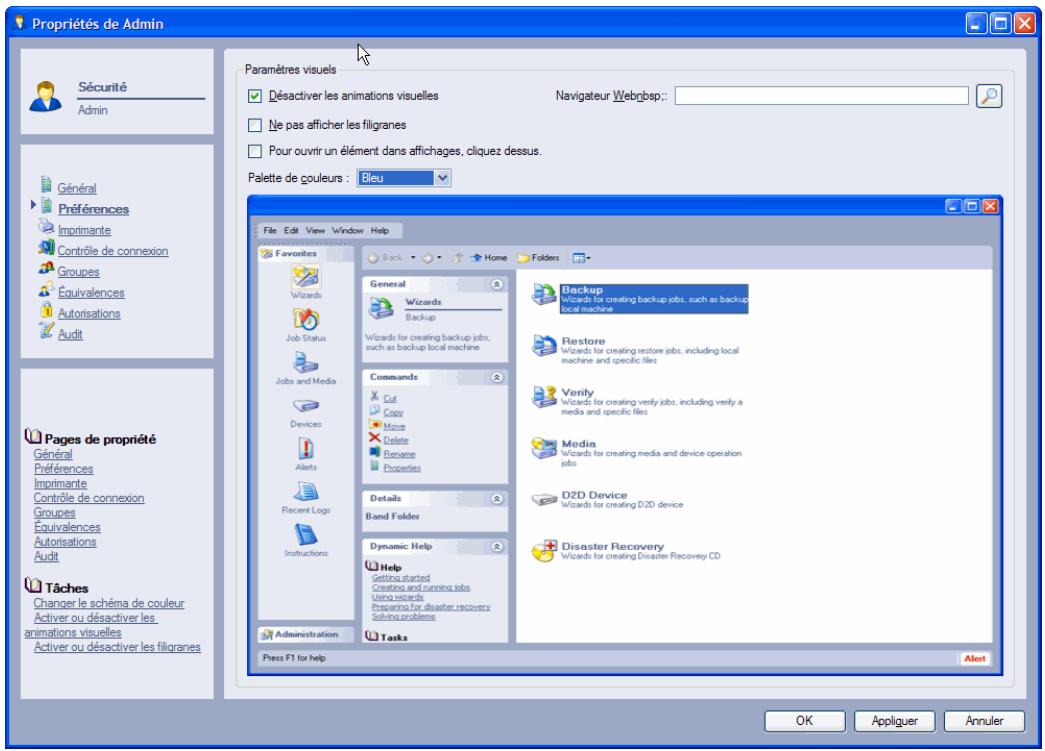Open Autorisations link under Pages de propriété
Viewport: 1045px width, 751px height.
[65, 542]
